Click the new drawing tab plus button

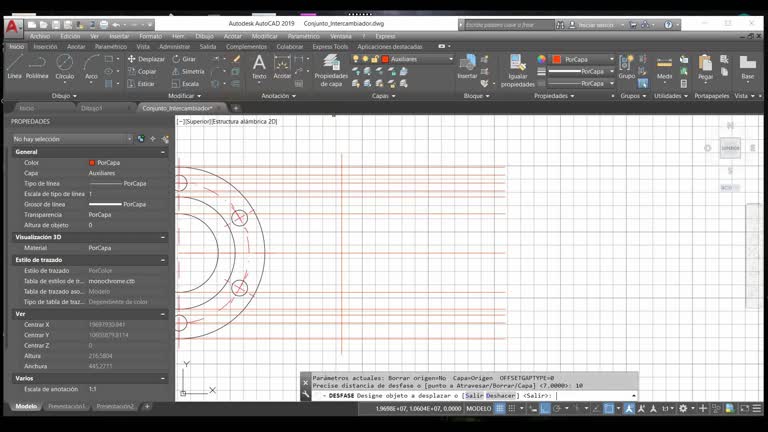[x=236, y=108]
